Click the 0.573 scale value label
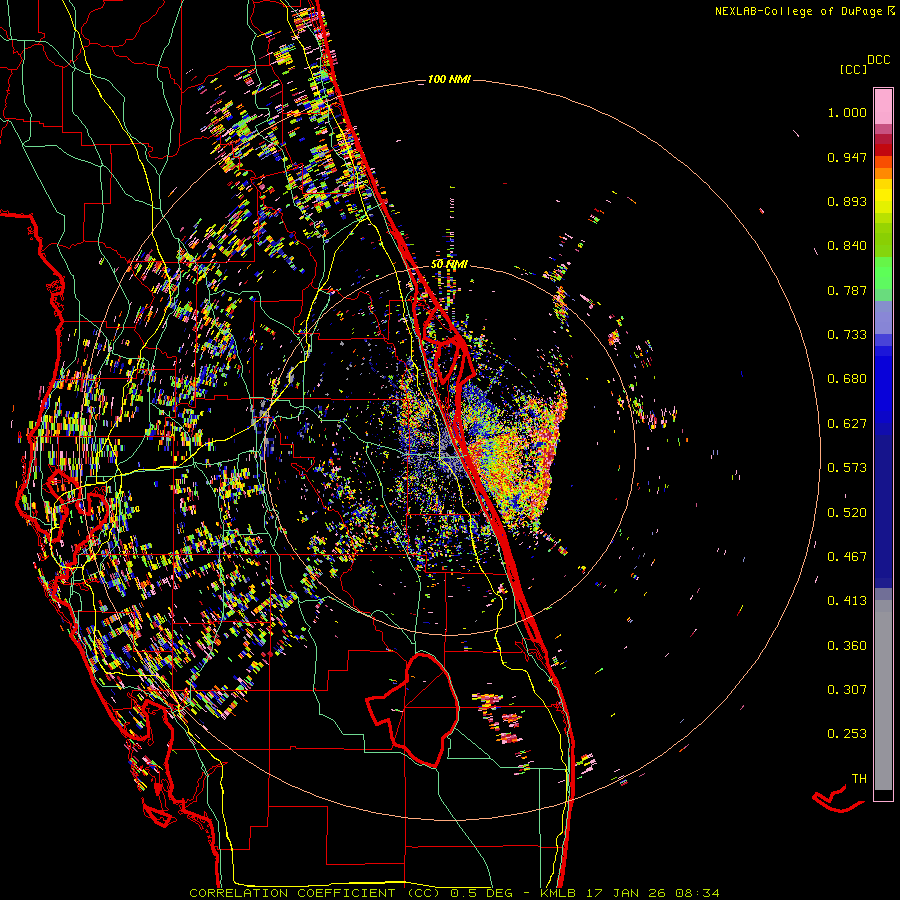Screen dimensions: 900x900 point(847,468)
